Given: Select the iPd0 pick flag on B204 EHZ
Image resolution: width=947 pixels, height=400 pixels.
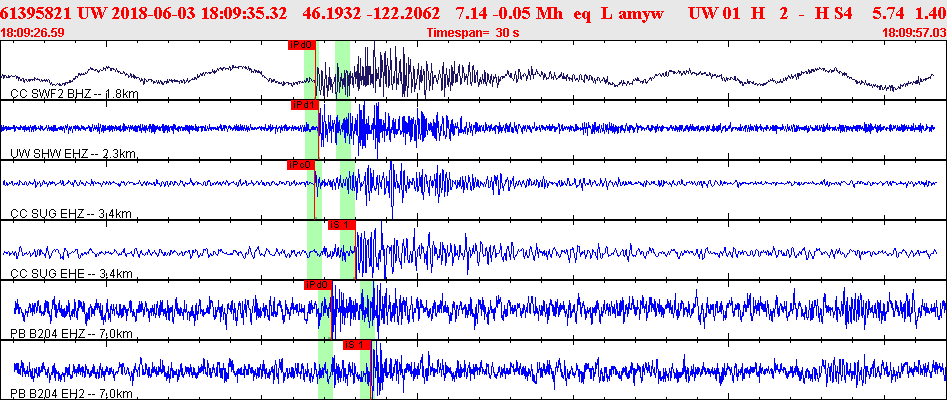Looking at the screenshot, I should tap(318, 285).
